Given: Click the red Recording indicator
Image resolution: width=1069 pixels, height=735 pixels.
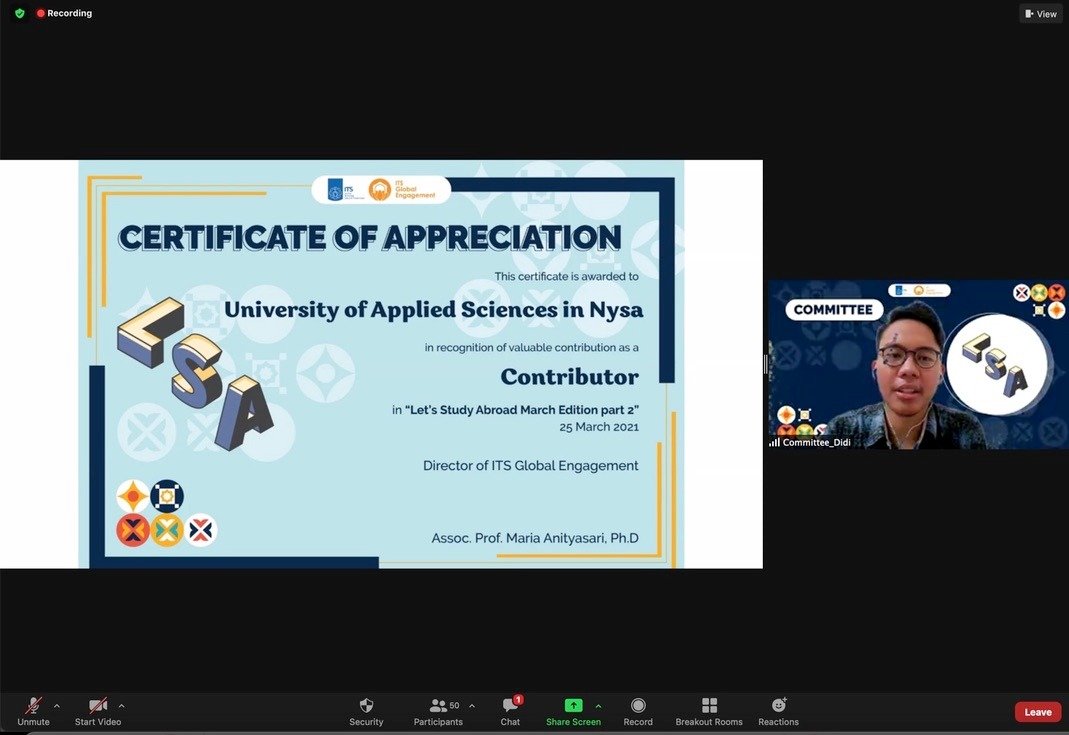Looking at the screenshot, I should pyautogui.click(x=64, y=13).
